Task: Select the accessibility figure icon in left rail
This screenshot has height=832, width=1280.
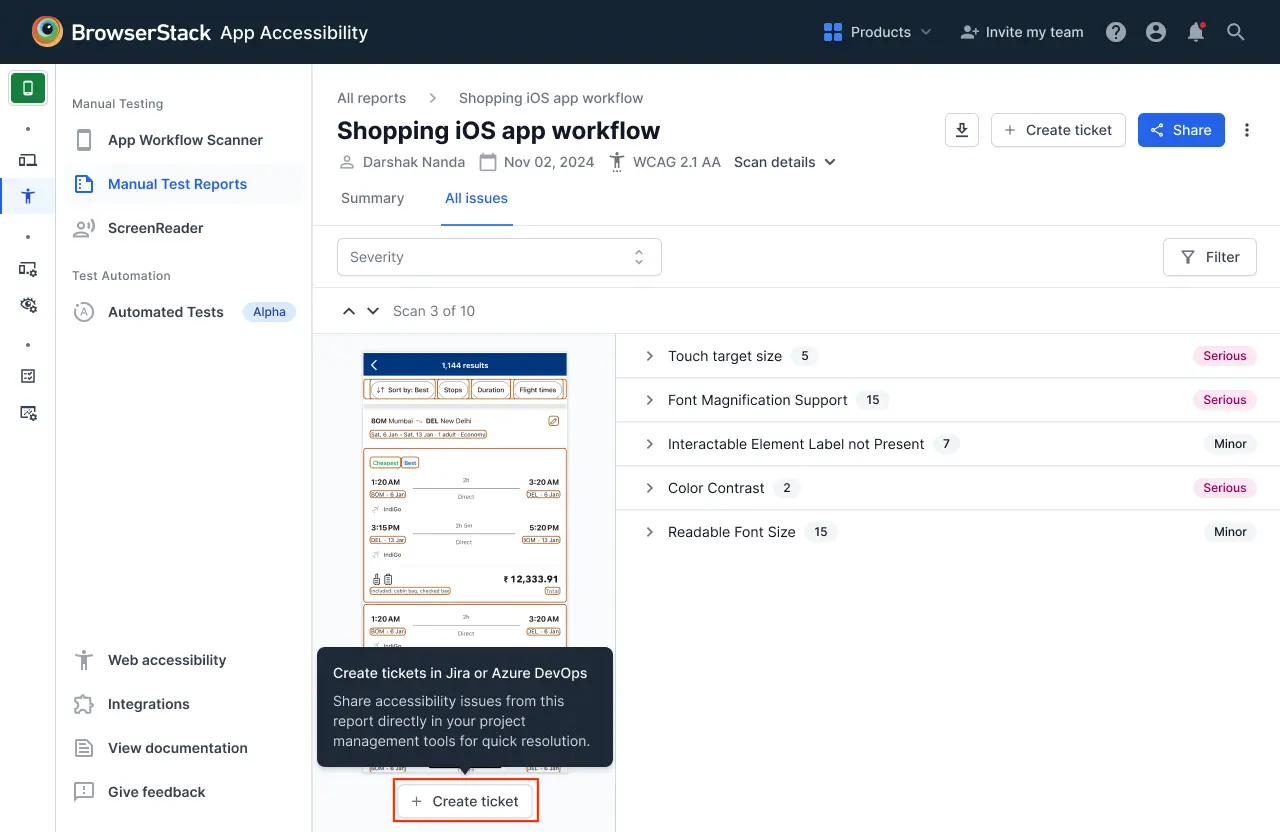Action: [28, 196]
